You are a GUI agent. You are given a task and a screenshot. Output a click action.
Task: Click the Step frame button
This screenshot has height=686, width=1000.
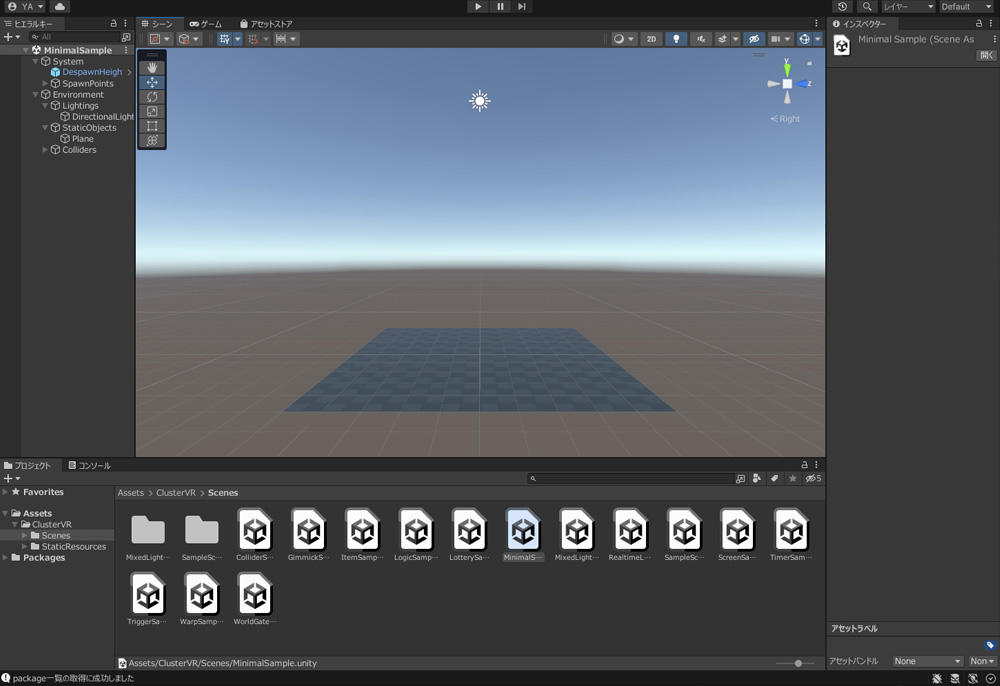tap(522, 7)
